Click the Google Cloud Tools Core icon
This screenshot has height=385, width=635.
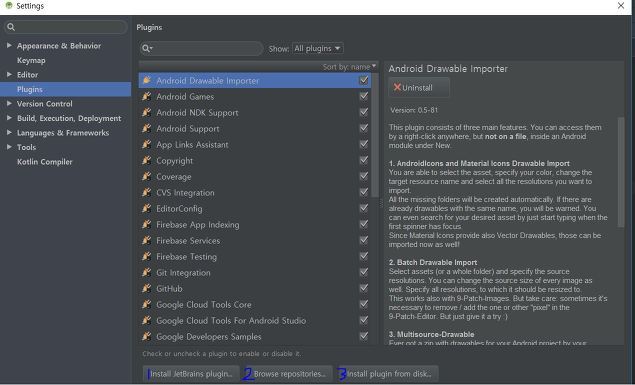click(147, 304)
